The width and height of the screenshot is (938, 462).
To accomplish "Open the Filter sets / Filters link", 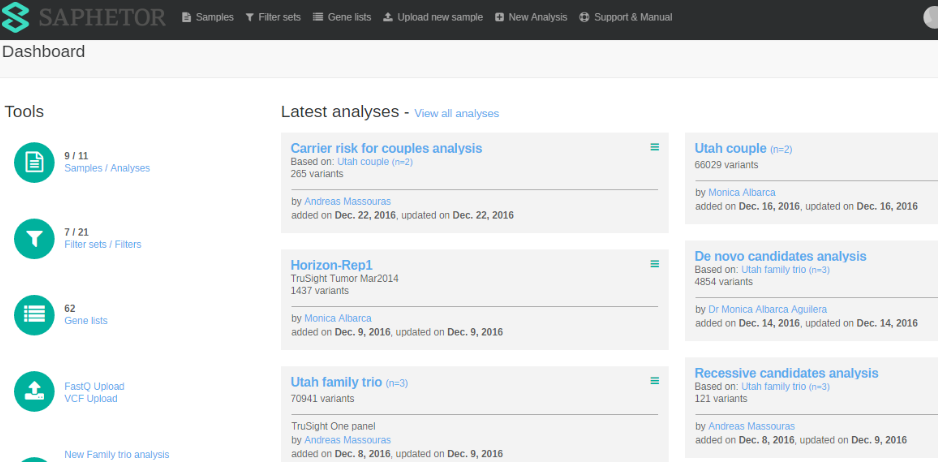I will 103,244.
